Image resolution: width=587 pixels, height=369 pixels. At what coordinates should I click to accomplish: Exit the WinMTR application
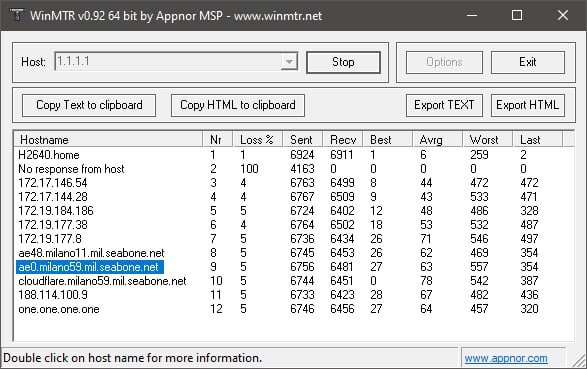click(x=528, y=62)
